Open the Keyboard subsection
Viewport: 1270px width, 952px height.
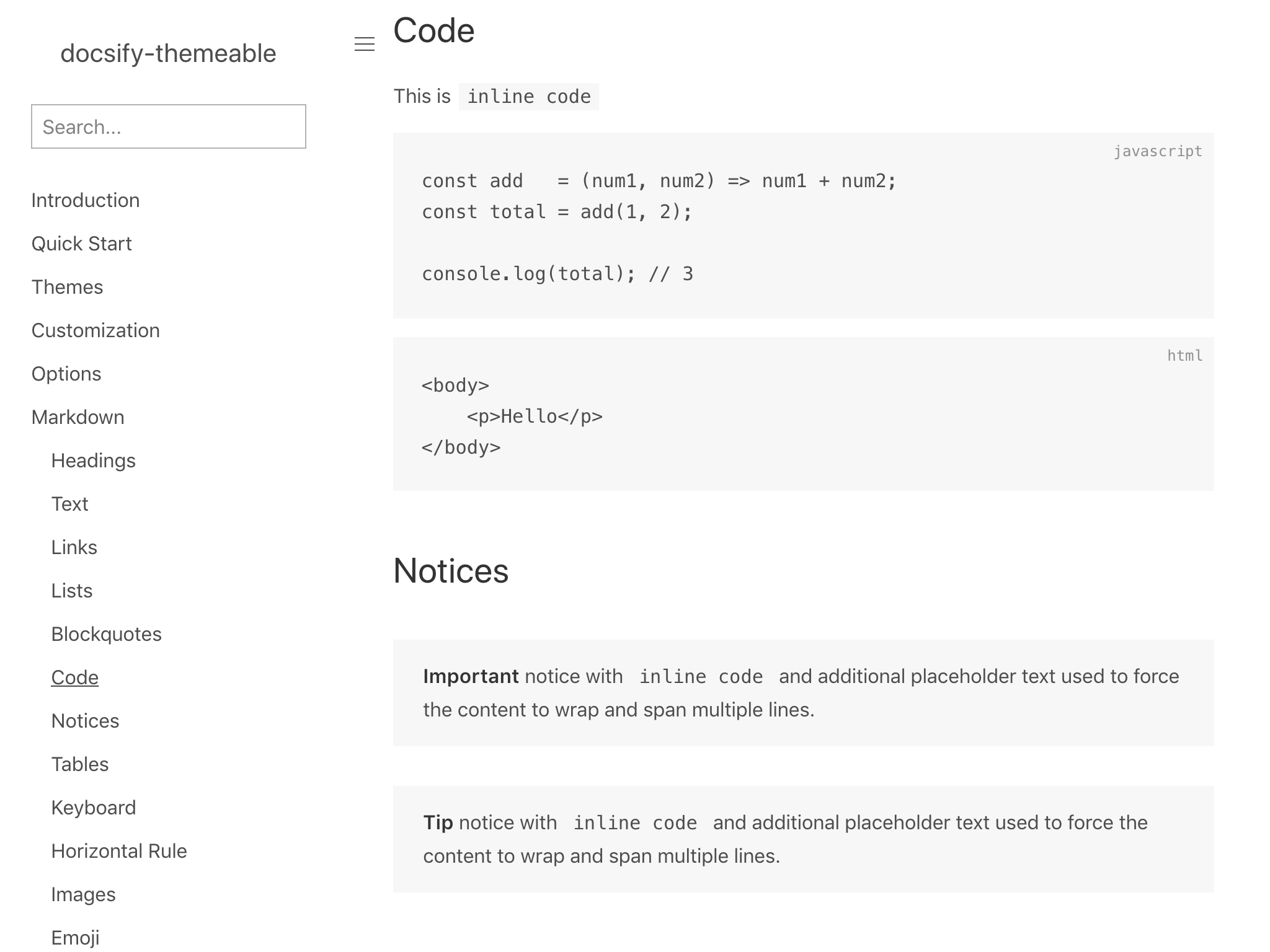(x=94, y=807)
